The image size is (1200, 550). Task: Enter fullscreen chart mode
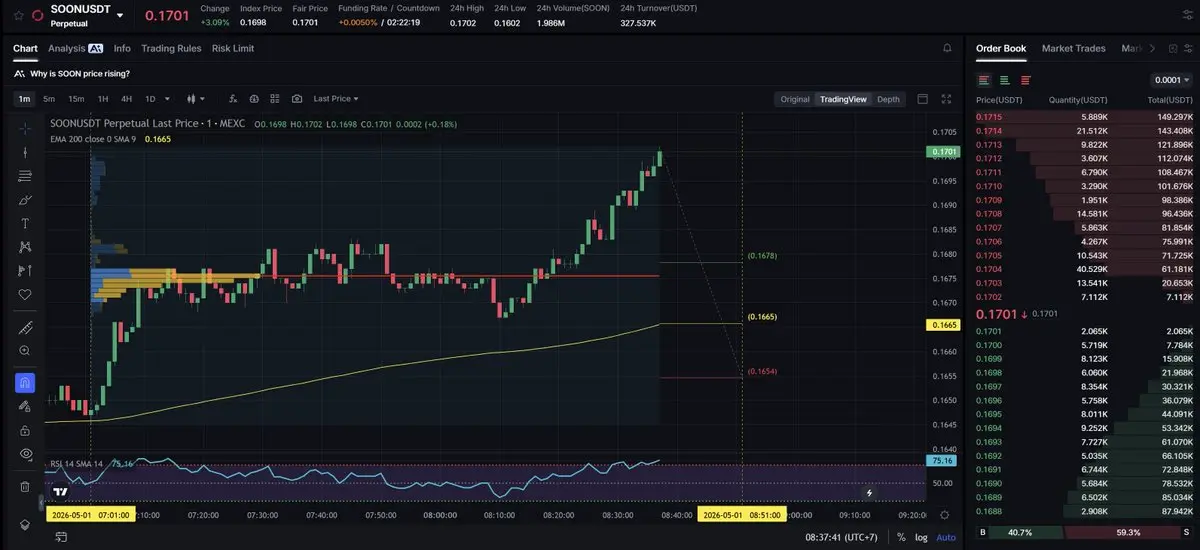[x=946, y=99]
